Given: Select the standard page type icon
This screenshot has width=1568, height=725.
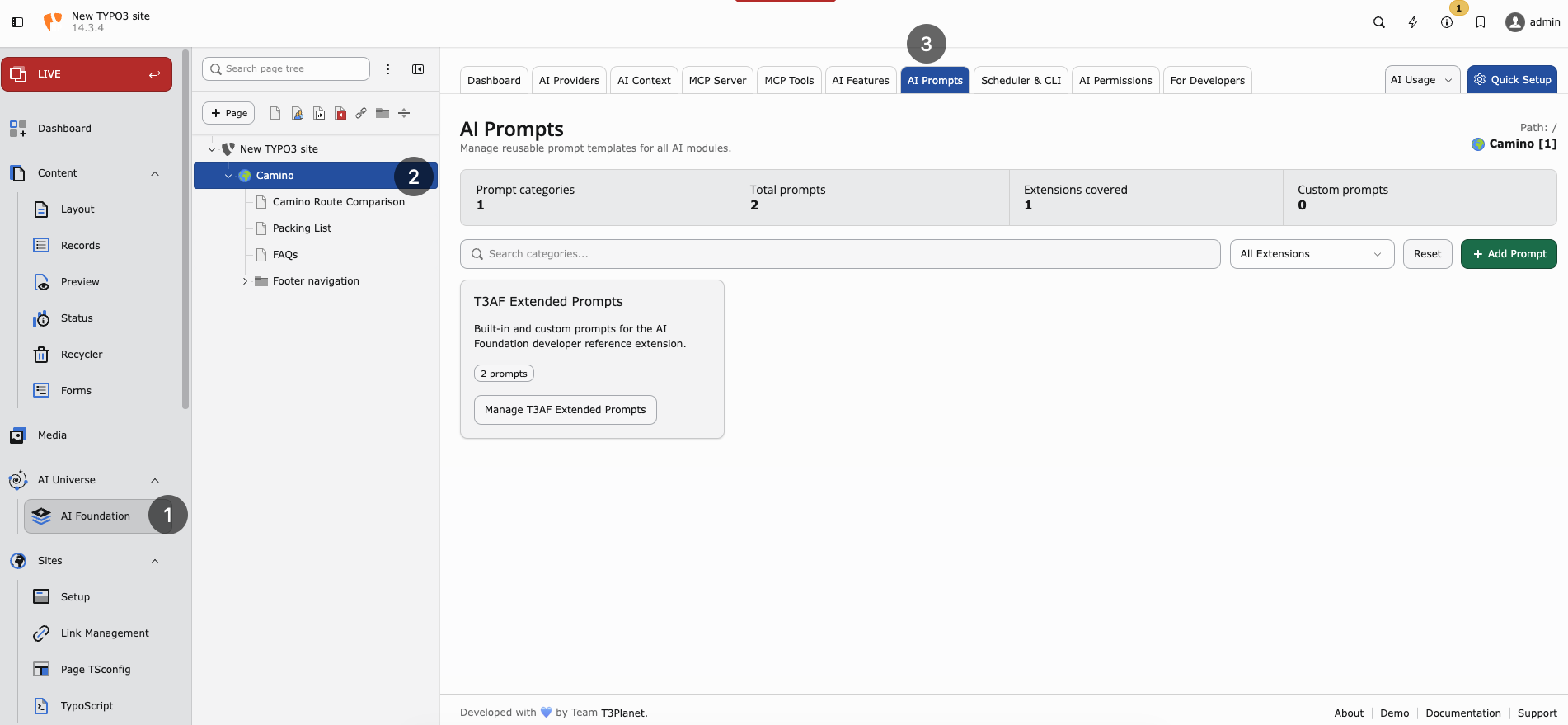Looking at the screenshot, I should [x=275, y=113].
